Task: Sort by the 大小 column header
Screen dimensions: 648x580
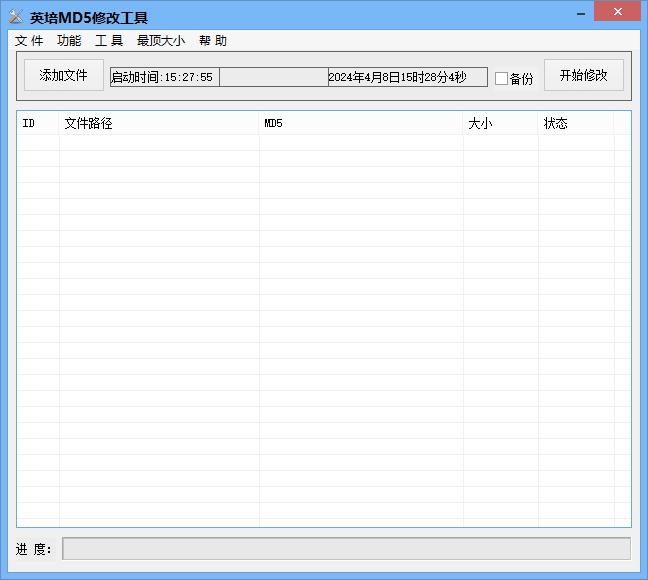Action: [x=500, y=123]
